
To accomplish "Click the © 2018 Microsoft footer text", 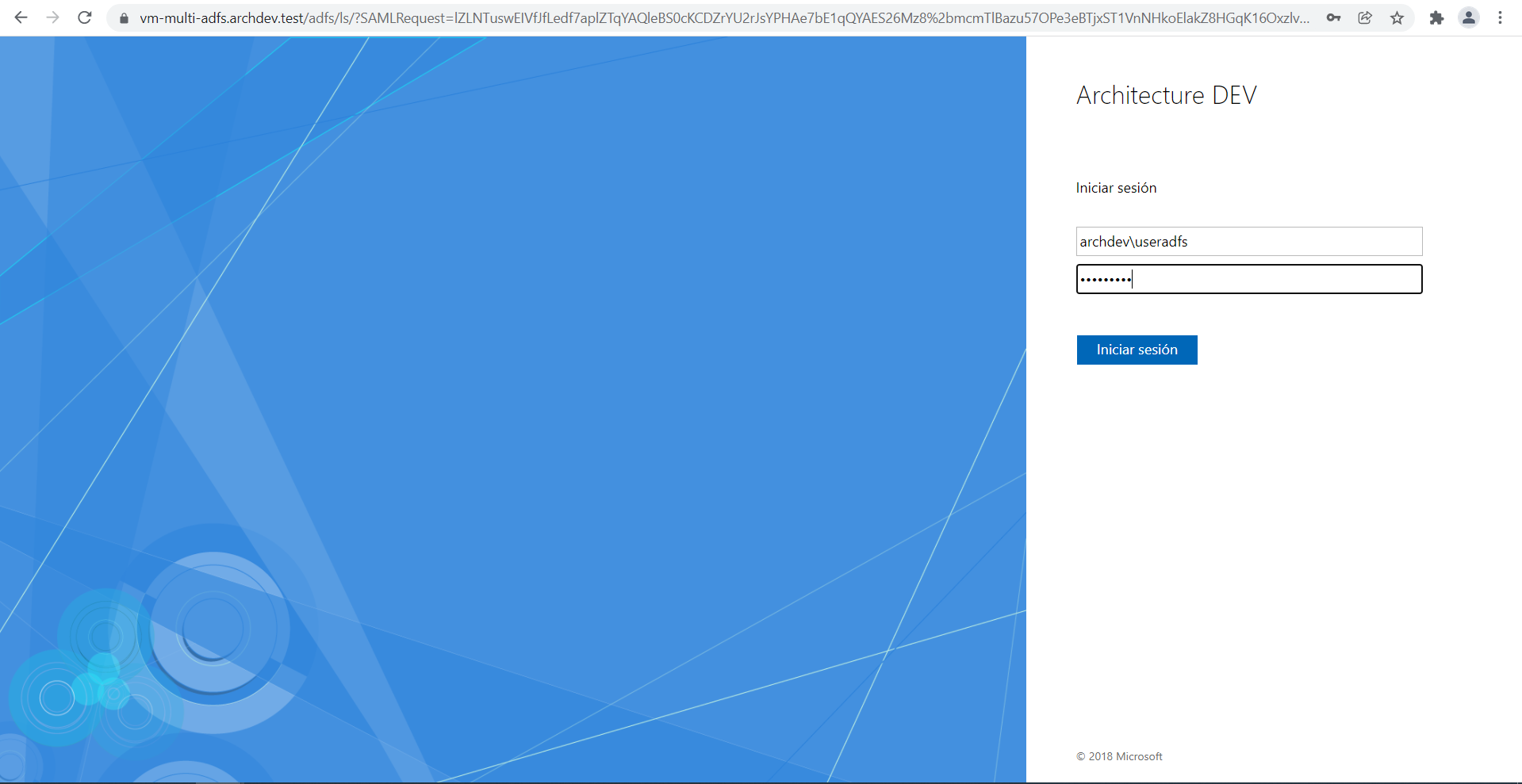I will click(1119, 756).
